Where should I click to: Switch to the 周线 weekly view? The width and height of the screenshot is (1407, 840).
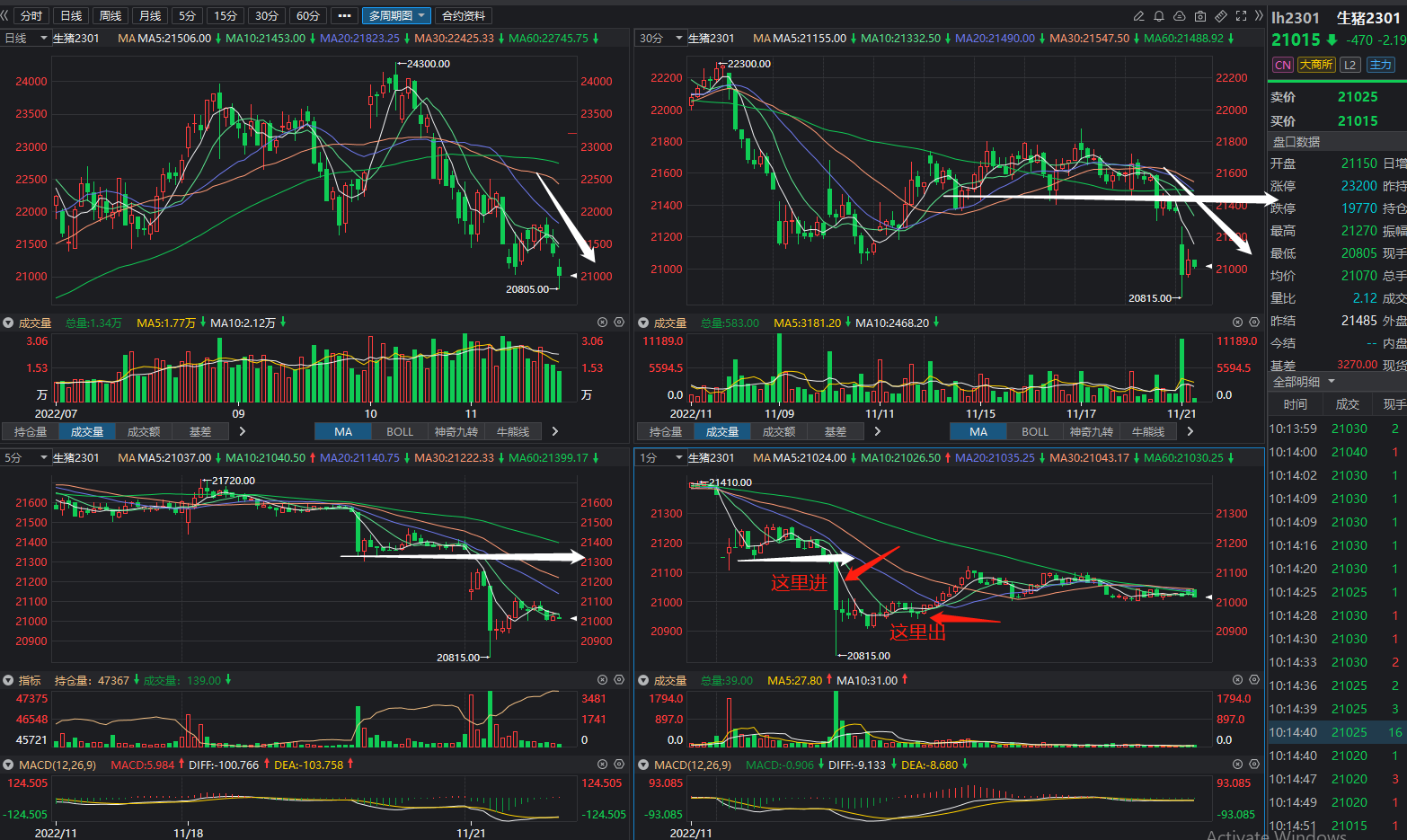coord(111,16)
